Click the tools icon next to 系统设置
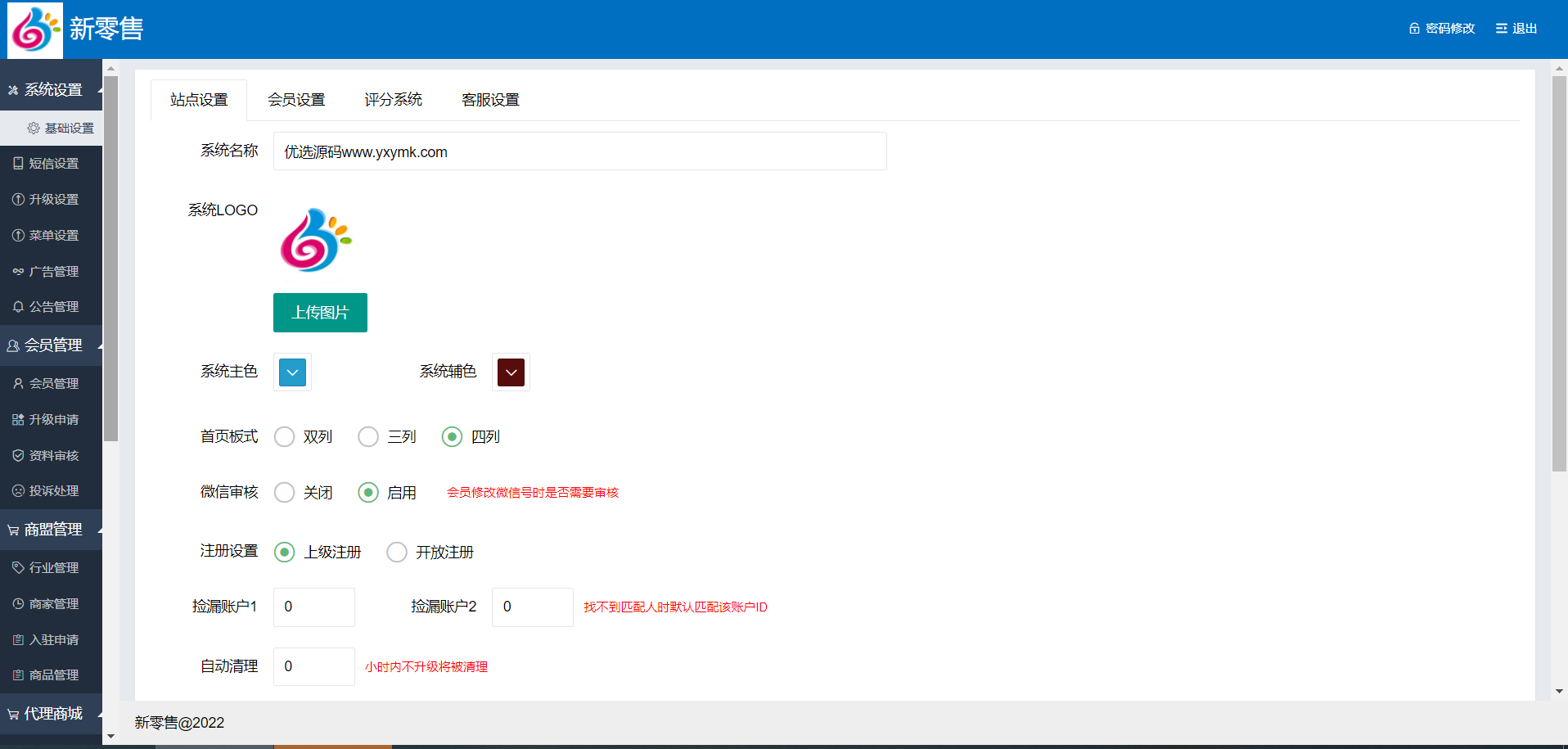1568x749 pixels. tap(13, 90)
